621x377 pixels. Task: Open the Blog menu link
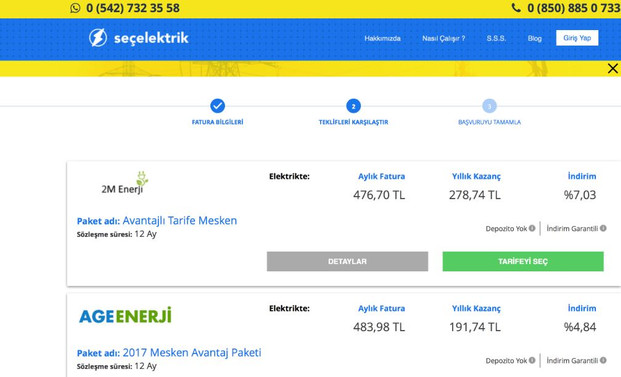pos(534,38)
